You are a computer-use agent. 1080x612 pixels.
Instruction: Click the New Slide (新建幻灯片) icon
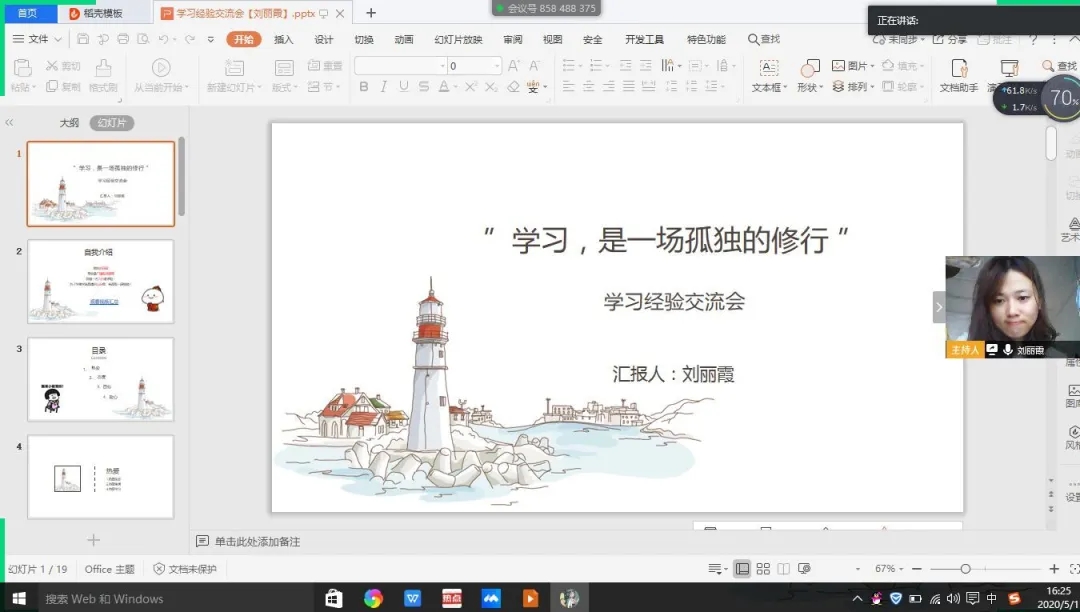234,68
